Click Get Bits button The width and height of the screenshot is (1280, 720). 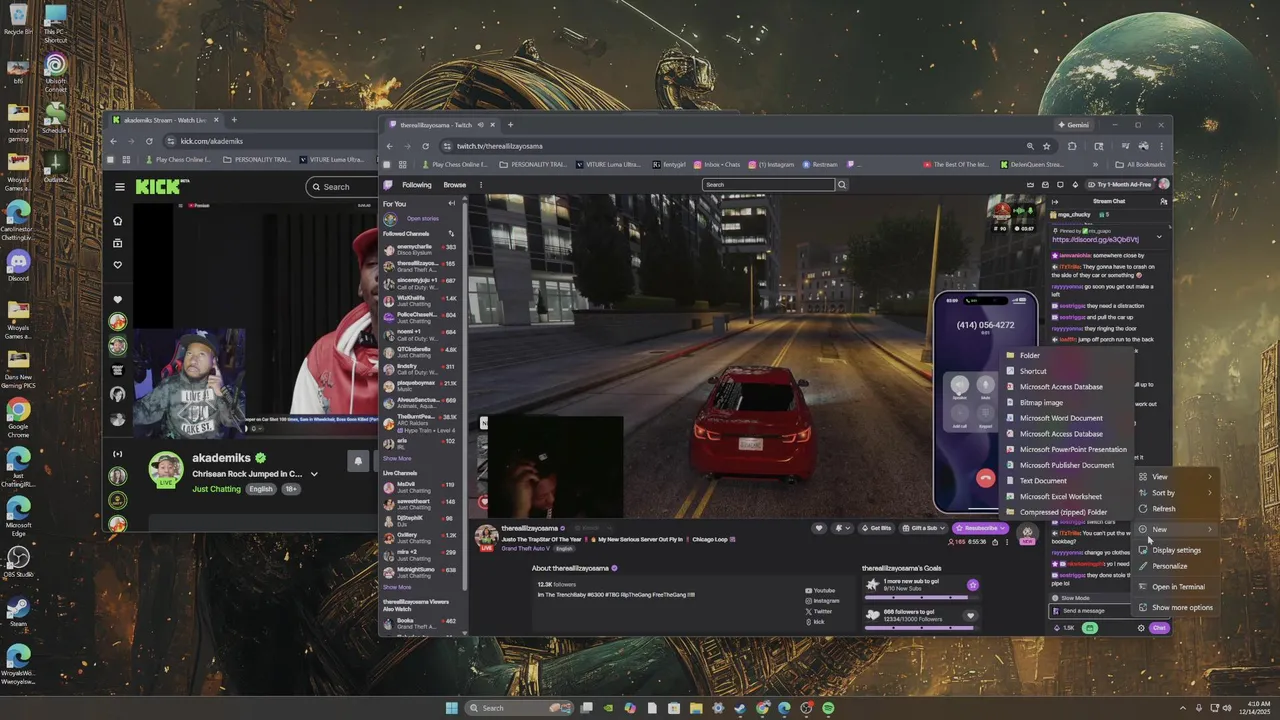877,528
